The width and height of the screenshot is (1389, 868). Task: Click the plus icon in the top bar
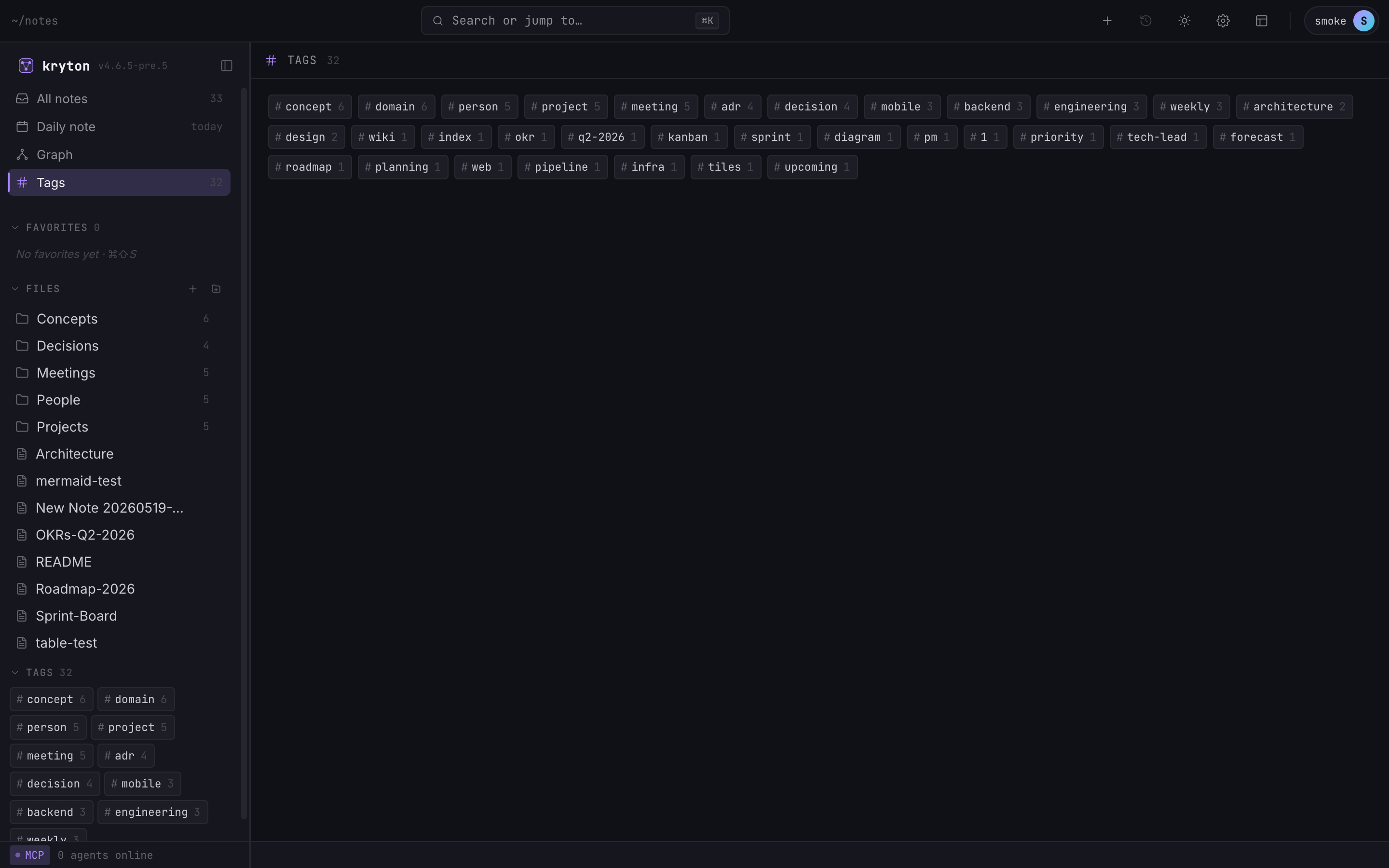pos(1107,21)
